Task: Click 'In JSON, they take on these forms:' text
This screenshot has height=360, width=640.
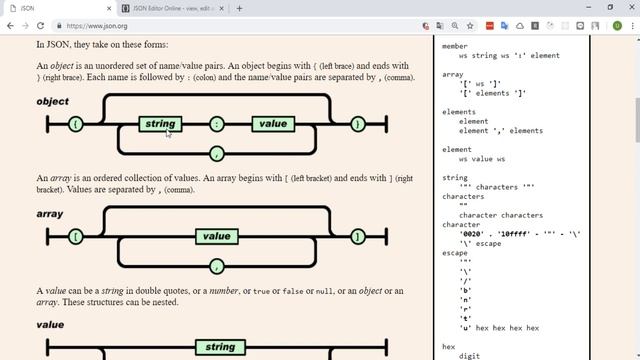Action: click(102, 44)
